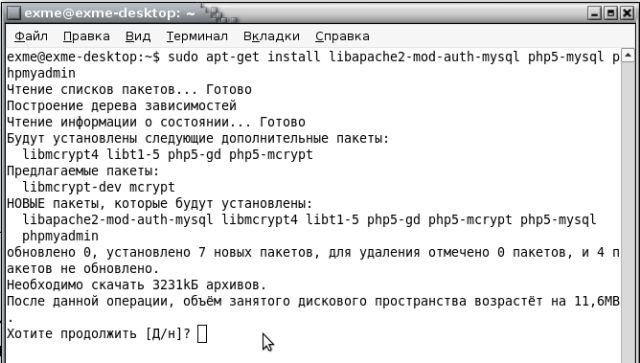The image size is (640, 363).
Task: Minimize the terminal window
Action: coord(595,13)
